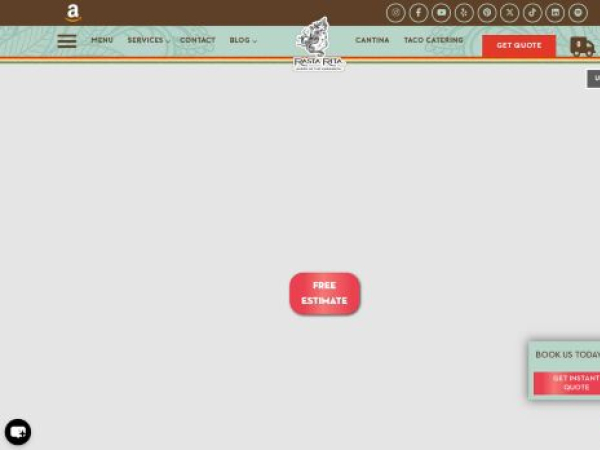Click the food truck icon
This screenshot has height=450, width=600.
[x=582, y=46]
